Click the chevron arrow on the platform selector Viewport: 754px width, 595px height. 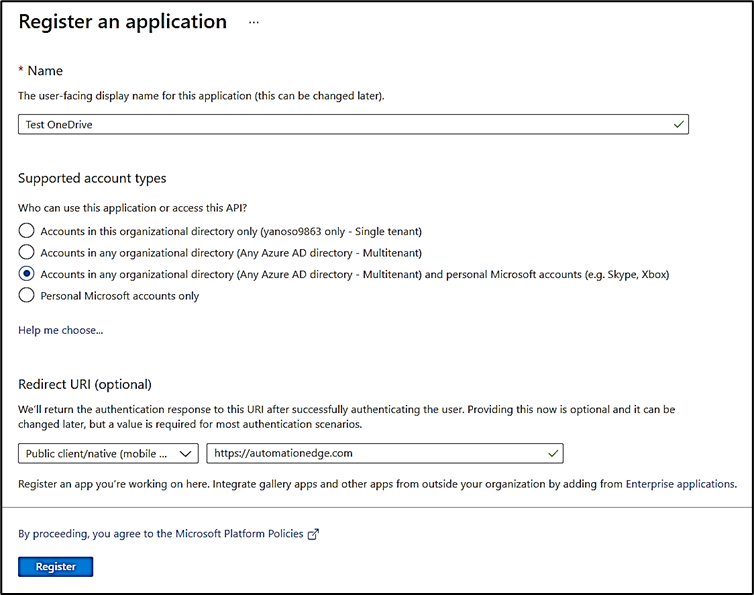coord(184,453)
